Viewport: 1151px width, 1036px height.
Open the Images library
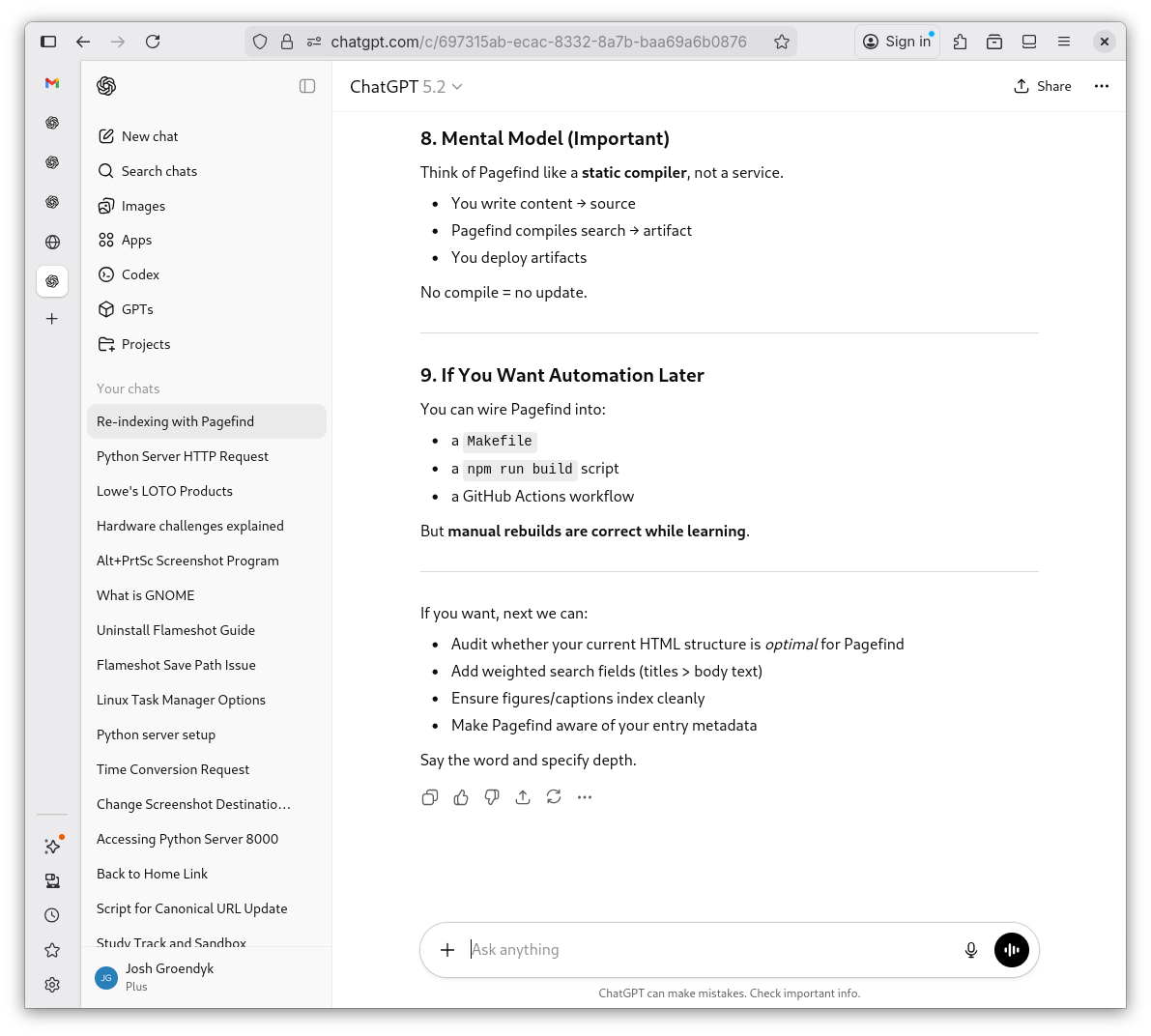click(143, 206)
